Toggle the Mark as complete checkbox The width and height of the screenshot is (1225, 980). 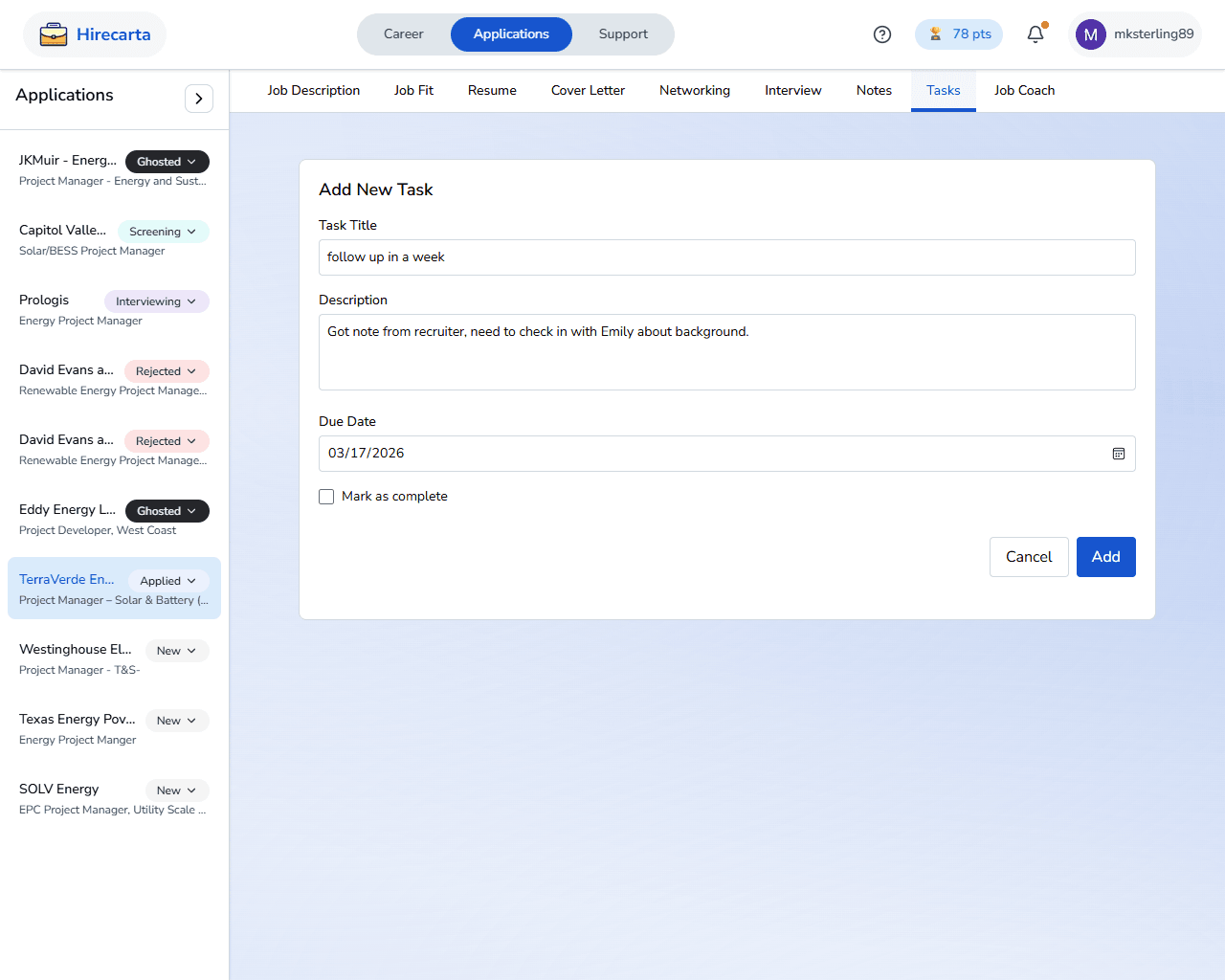point(326,497)
